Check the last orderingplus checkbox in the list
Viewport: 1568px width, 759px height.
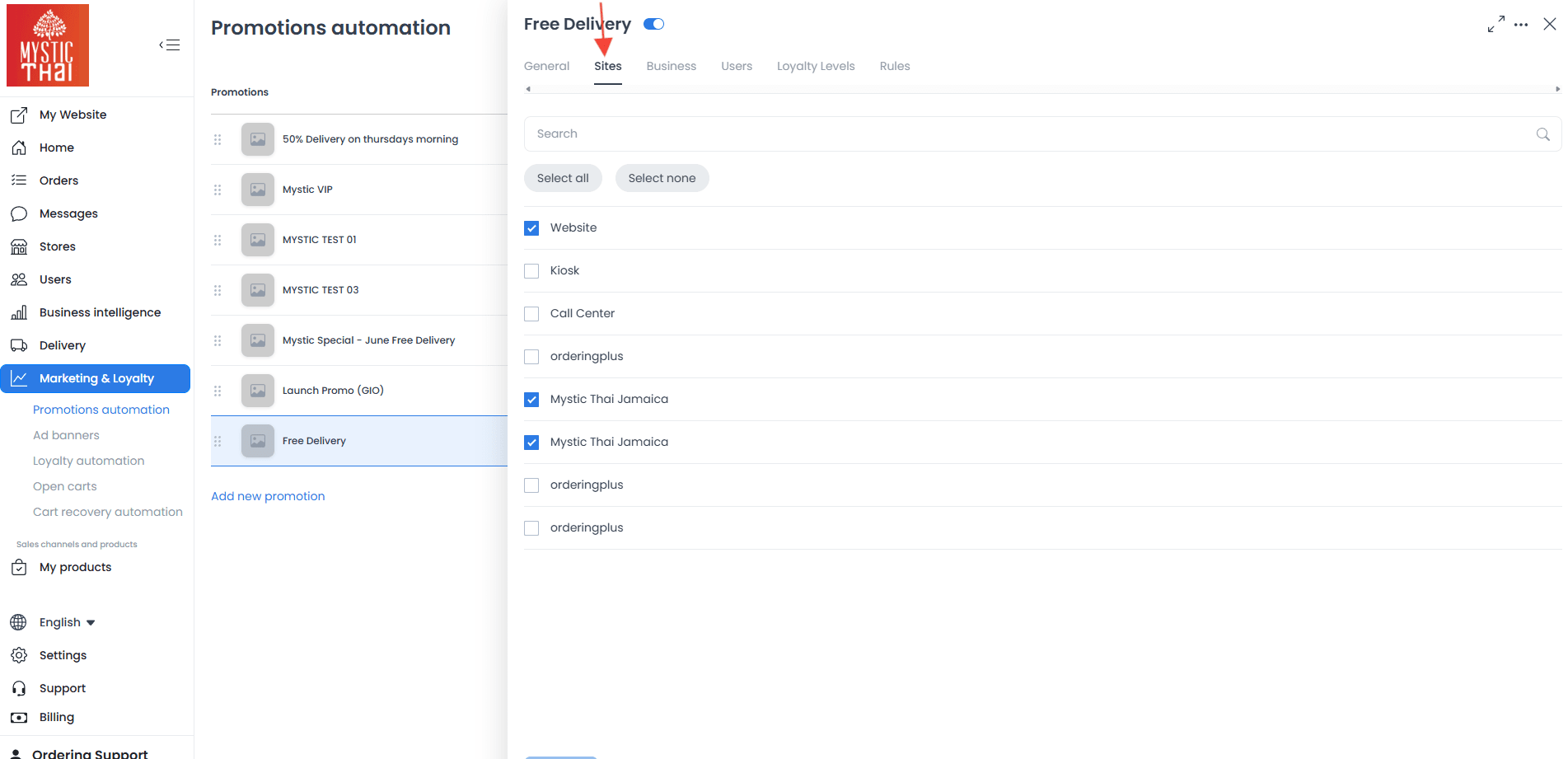(x=531, y=528)
